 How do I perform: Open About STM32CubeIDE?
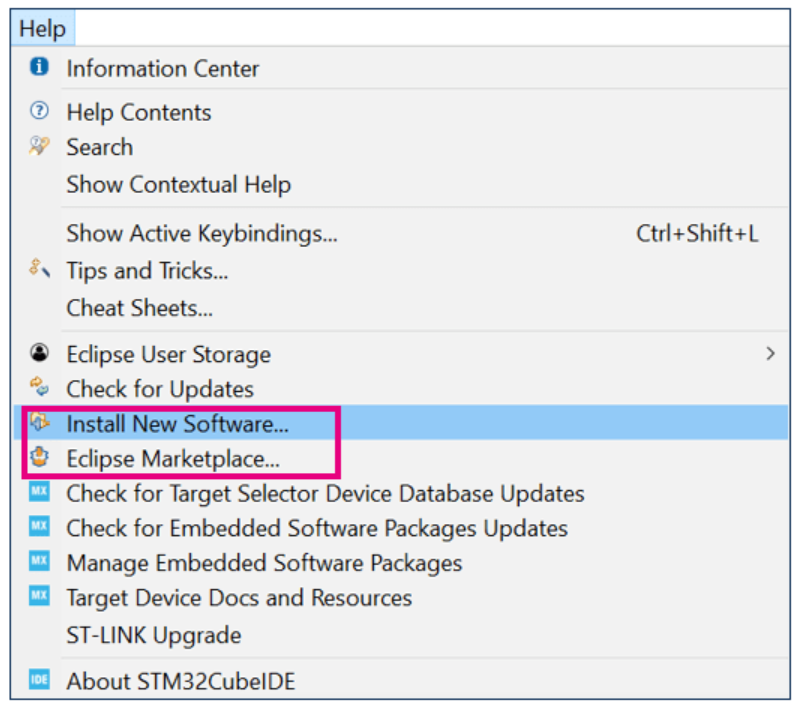pyautogui.click(x=181, y=681)
